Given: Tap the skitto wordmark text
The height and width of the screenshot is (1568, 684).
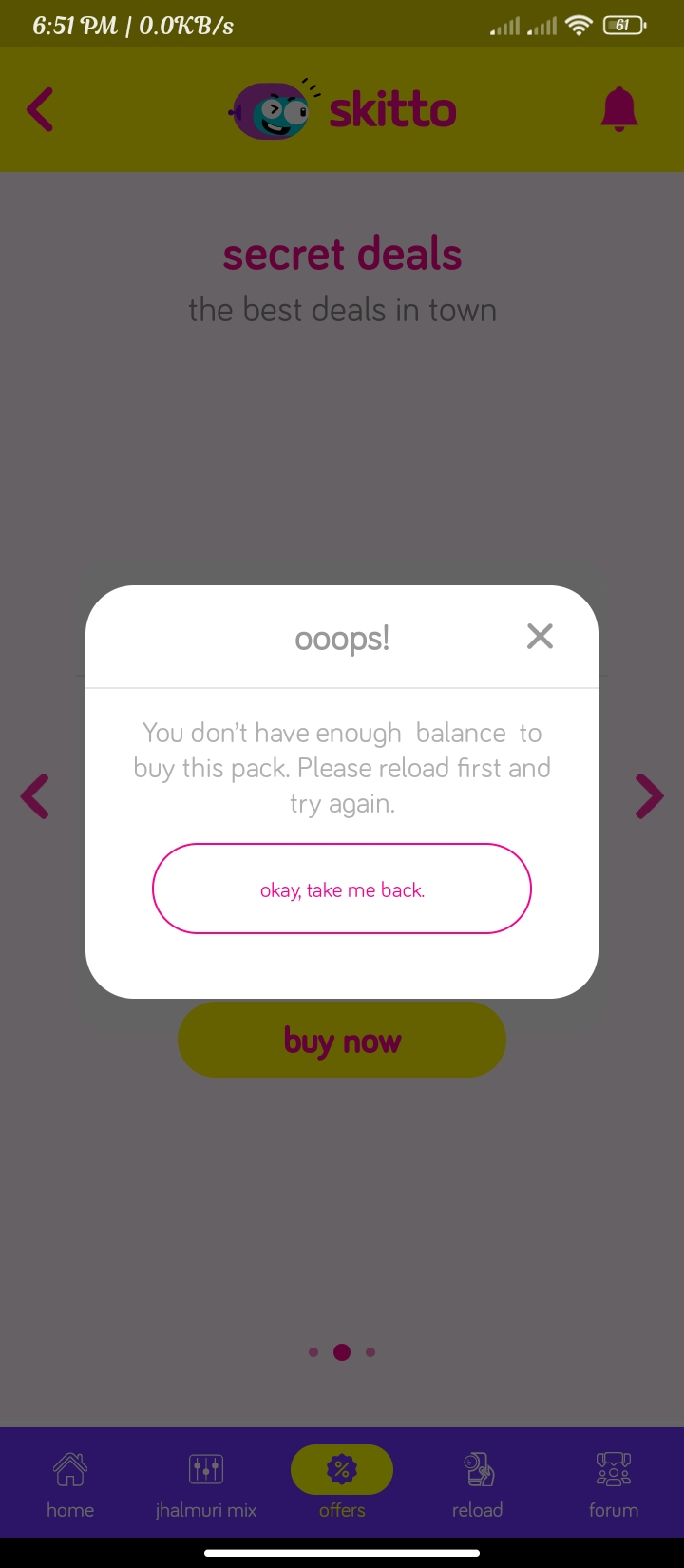Looking at the screenshot, I should click(392, 110).
